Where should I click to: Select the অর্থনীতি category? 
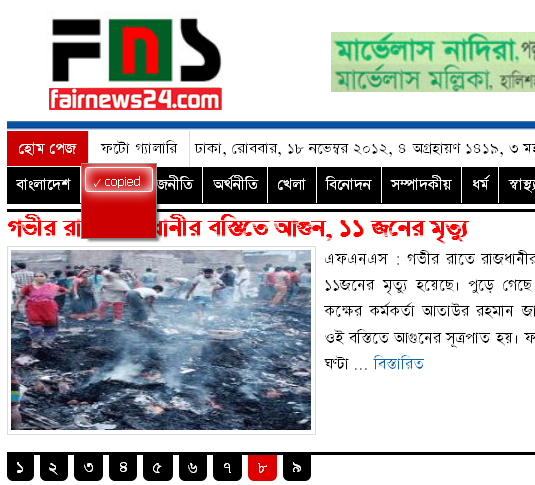(235, 185)
